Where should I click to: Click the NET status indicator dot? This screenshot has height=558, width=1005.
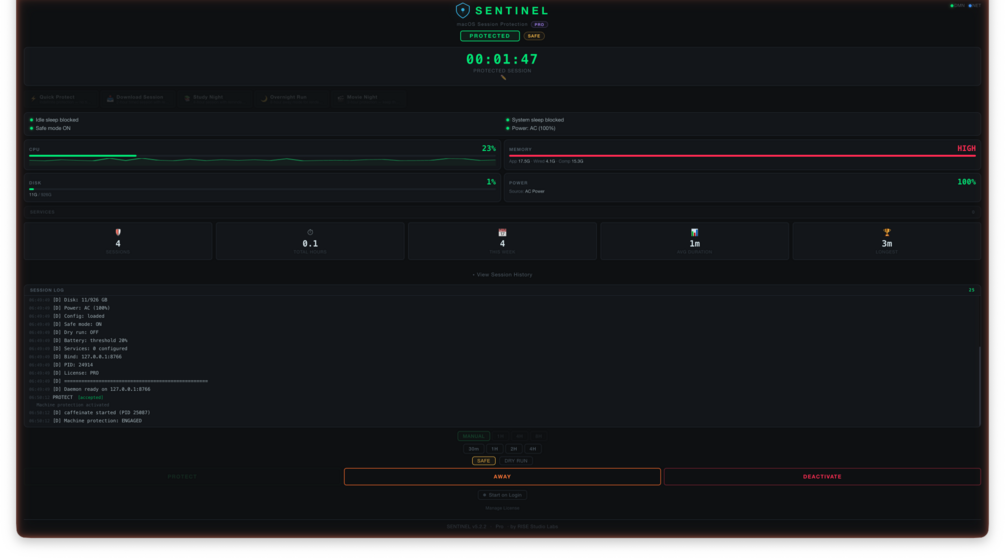pos(970,6)
